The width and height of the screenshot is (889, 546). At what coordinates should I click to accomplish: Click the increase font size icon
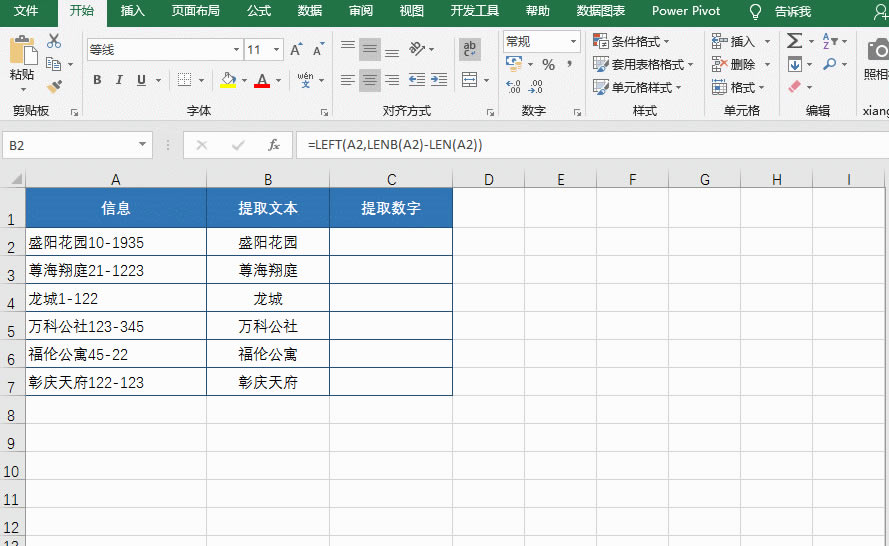coord(296,49)
